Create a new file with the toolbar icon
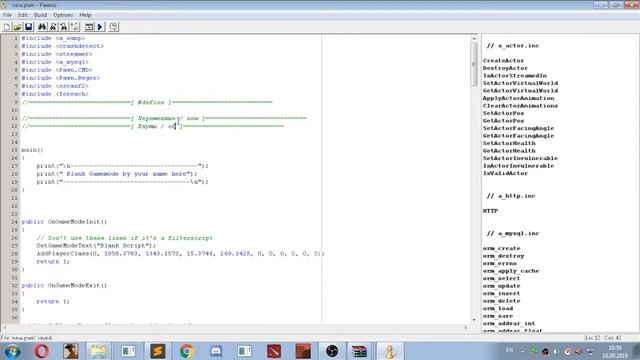Image resolution: width=640 pixels, height=360 pixels. click(7, 27)
